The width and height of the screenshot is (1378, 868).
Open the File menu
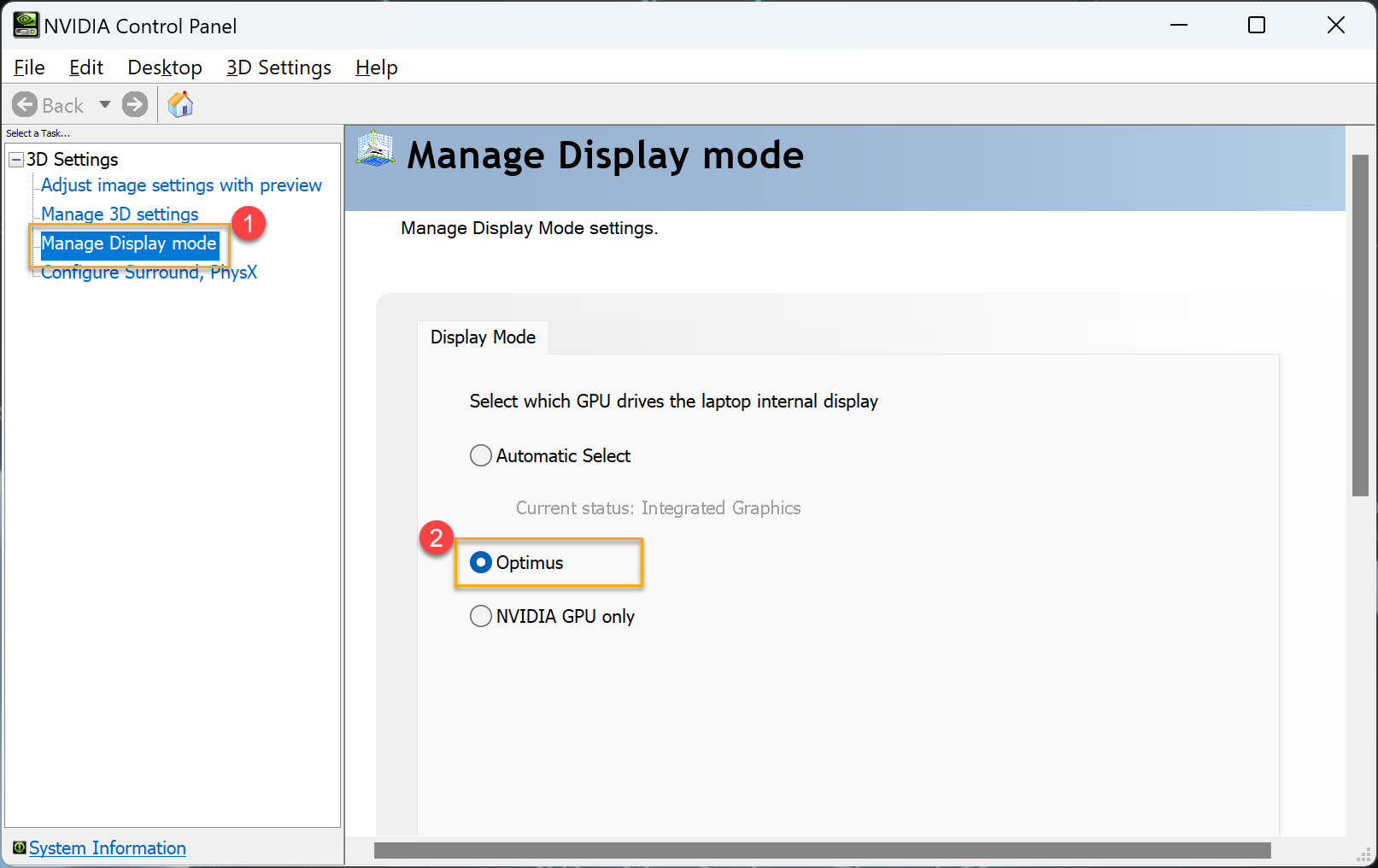pos(30,67)
